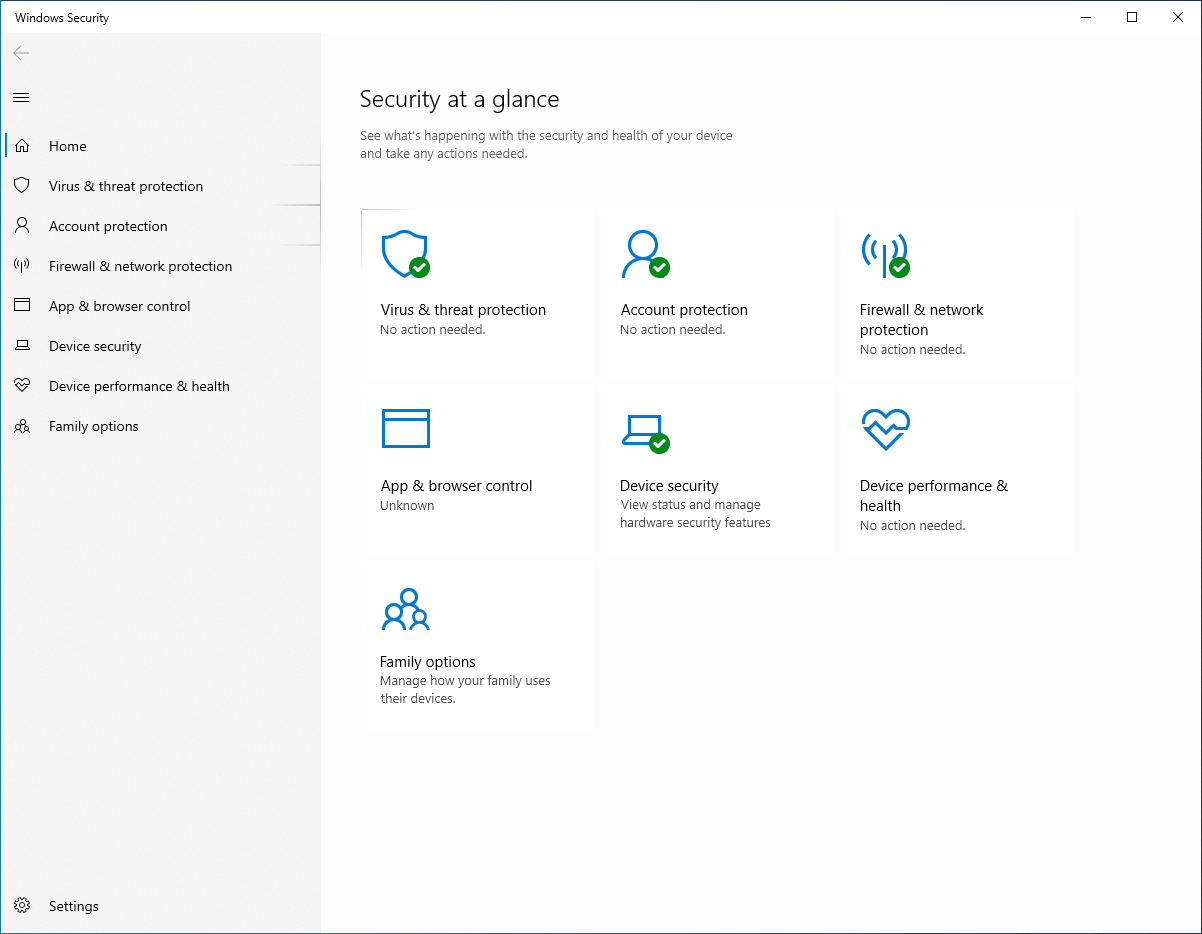Open the Firewall & network protection tile title
The width and height of the screenshot is (1202, 934).
click(921, 320)
